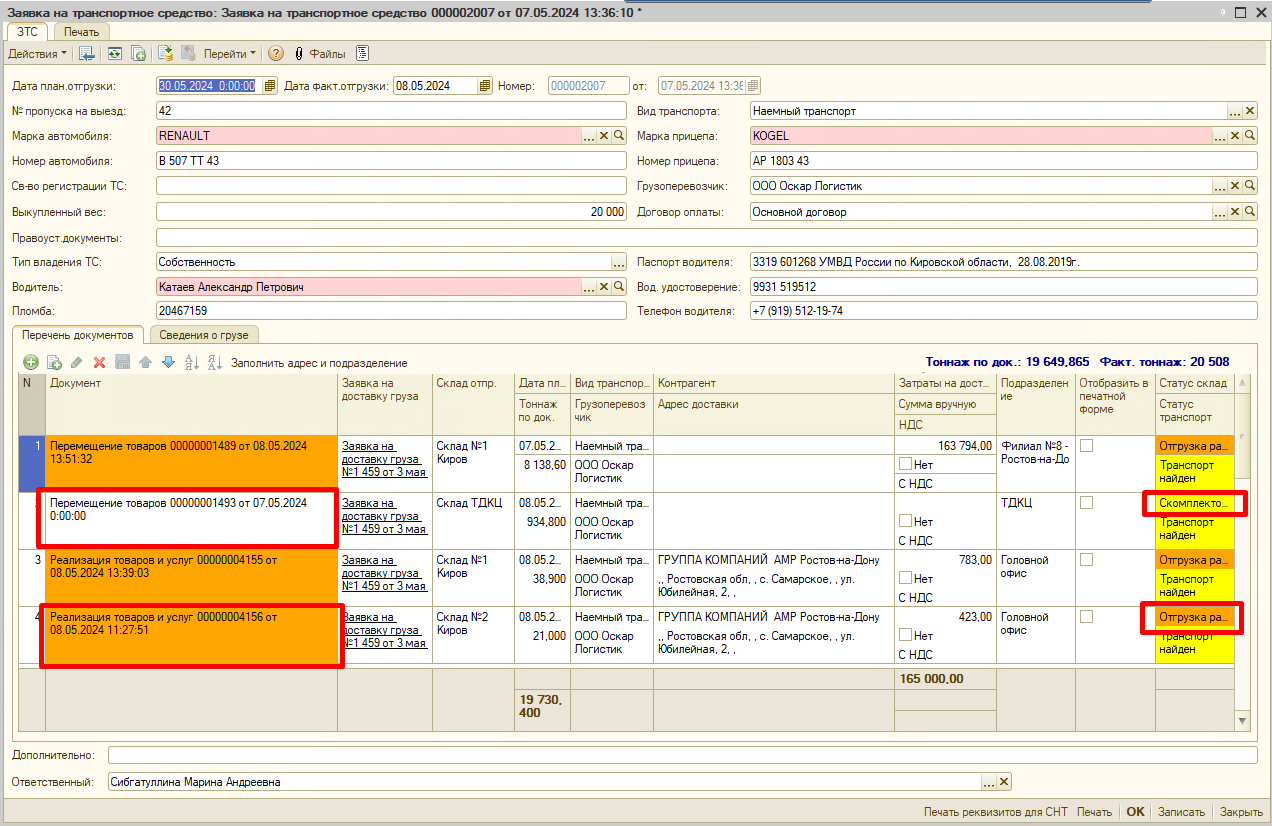This screenshot has height=826, width=1272.
Task: Open the Сведения о грузе tab
Action: coord(205,335)
